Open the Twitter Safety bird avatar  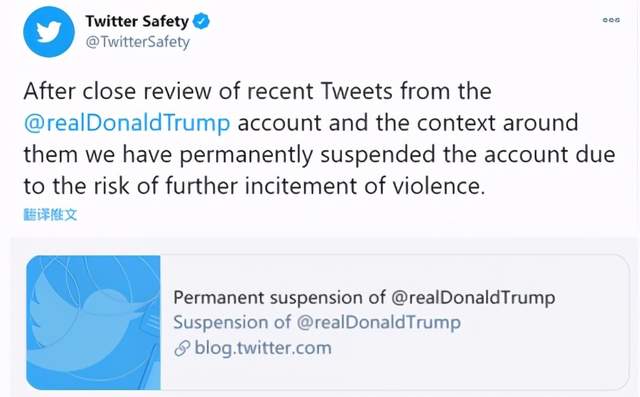pyautogui.click(x=49, y=32)
